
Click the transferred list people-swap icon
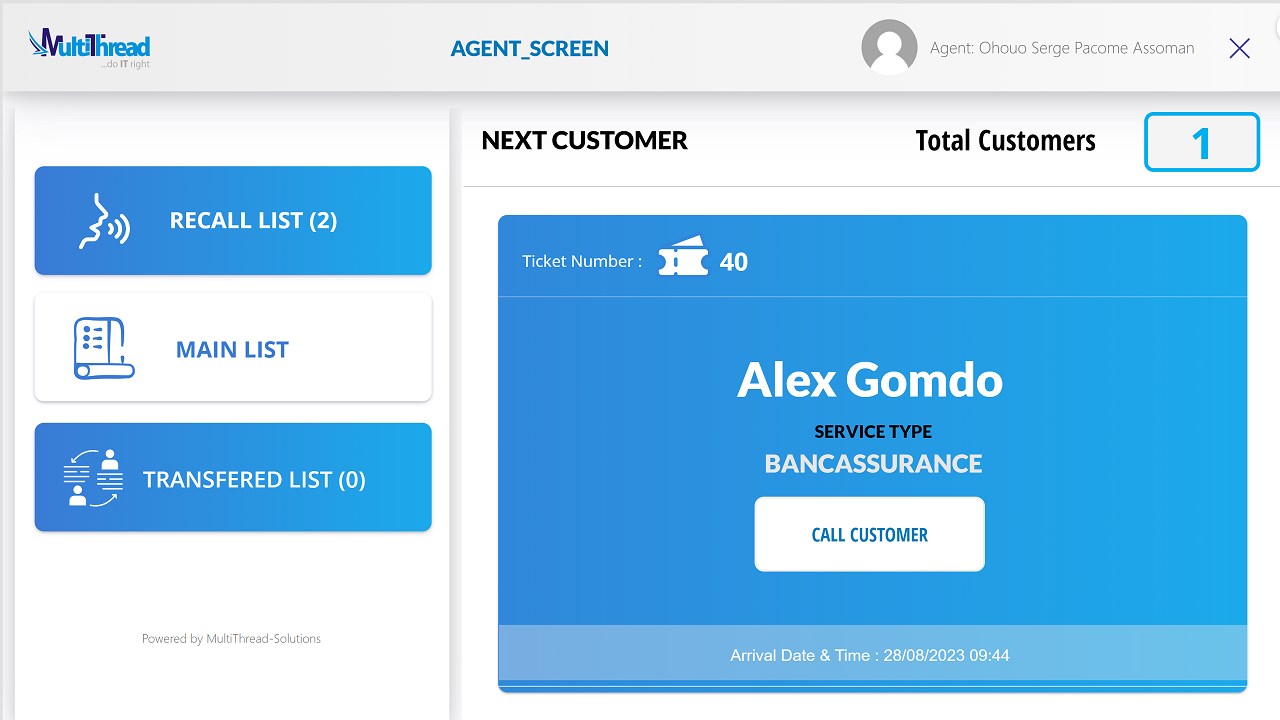[x=94, y=478]
